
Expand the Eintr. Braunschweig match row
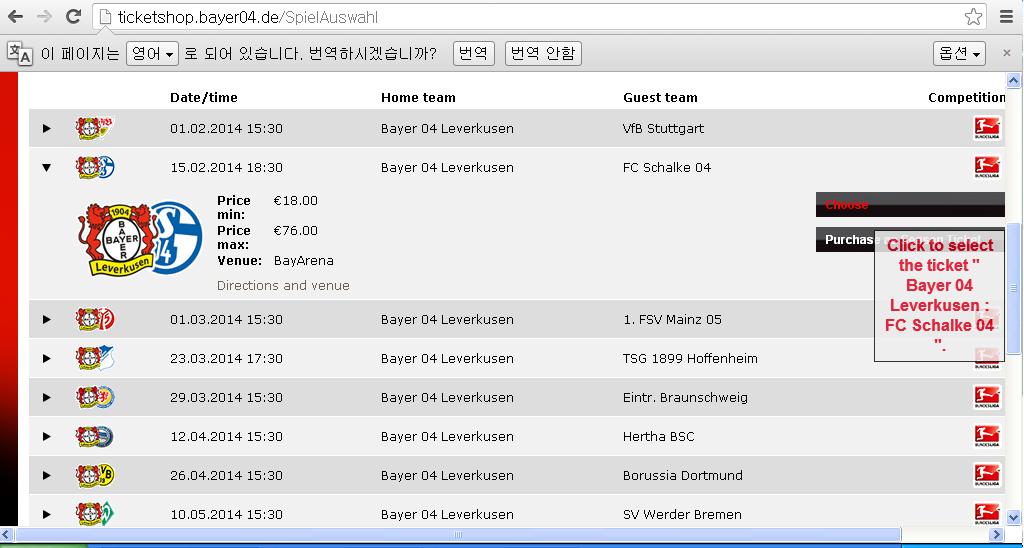[x=46, y=397]
